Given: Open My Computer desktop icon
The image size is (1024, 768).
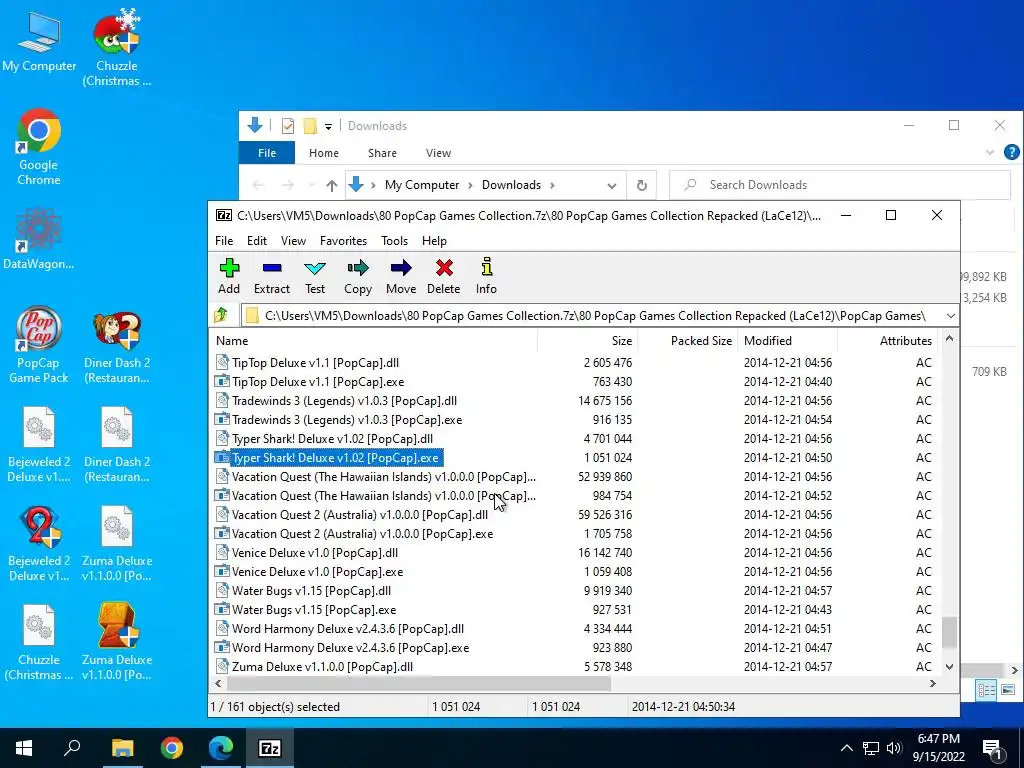Looking at the screenshot, I should click(x=39, y=42).
